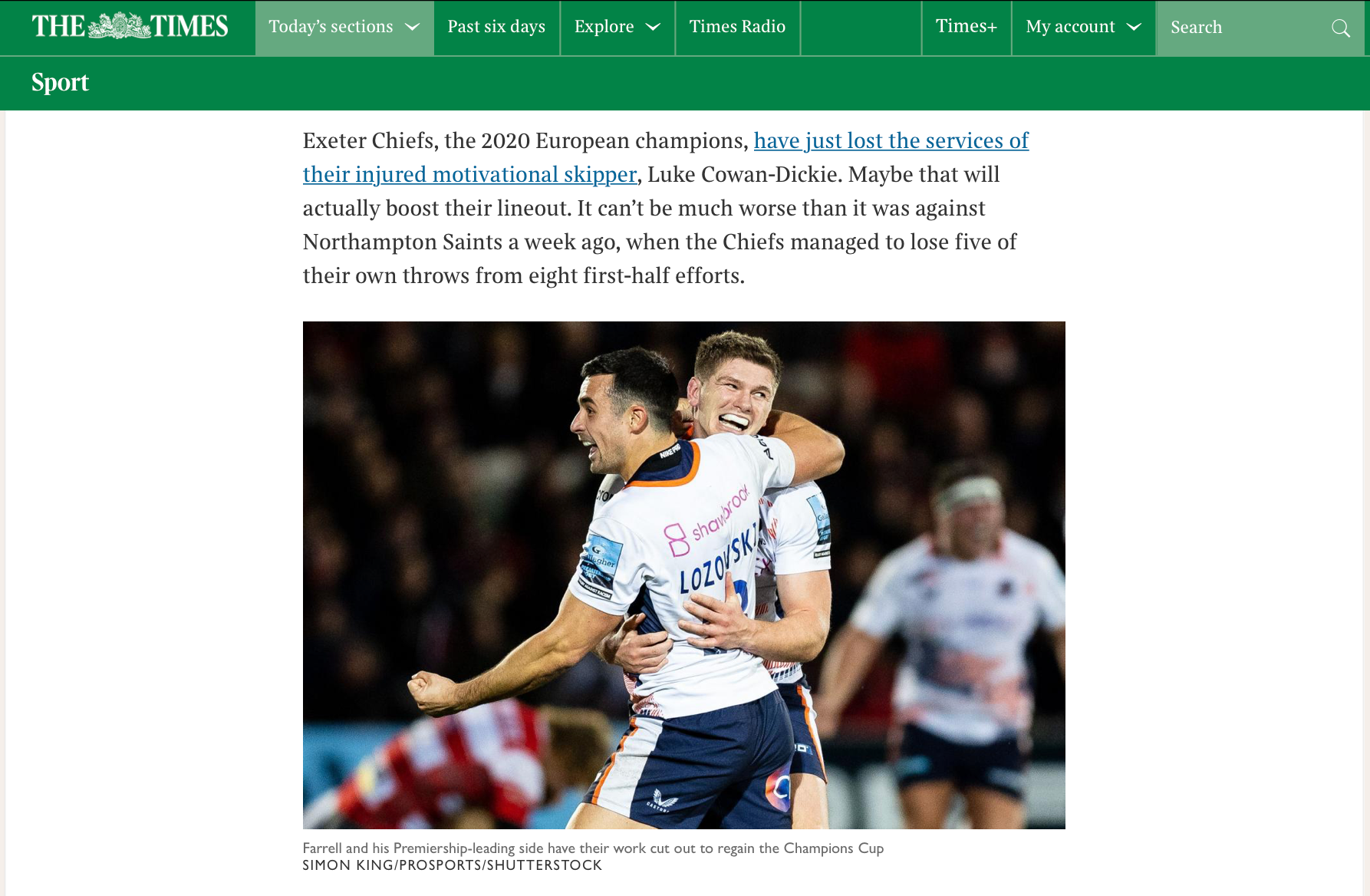Screen dimensions: 1370x896
Task: Click the Simon King photo credit text
Action: click(453, 865)
